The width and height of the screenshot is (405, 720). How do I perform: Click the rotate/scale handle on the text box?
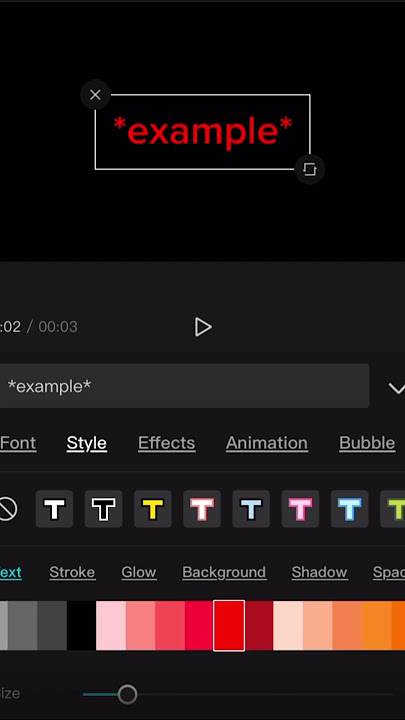click(x=309, y=169)
